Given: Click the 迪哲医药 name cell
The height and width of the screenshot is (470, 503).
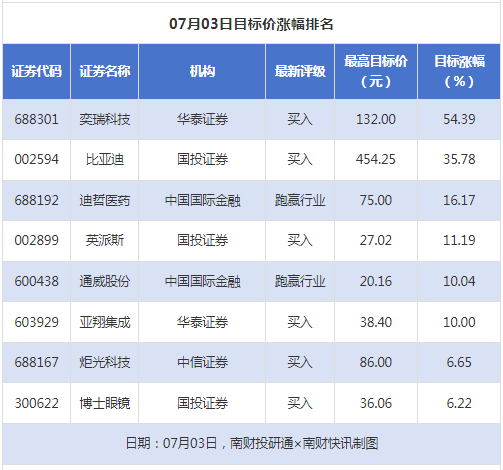Looking at the screenshot, I should click(105, 200).
